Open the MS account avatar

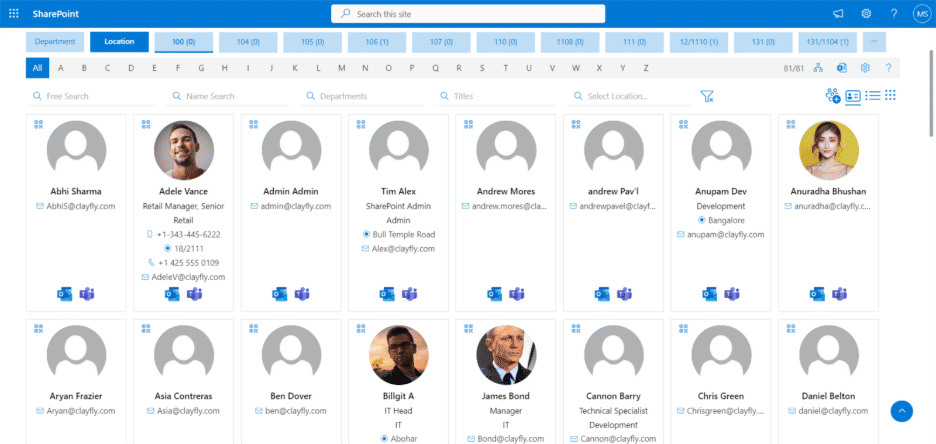coord(921,14)
